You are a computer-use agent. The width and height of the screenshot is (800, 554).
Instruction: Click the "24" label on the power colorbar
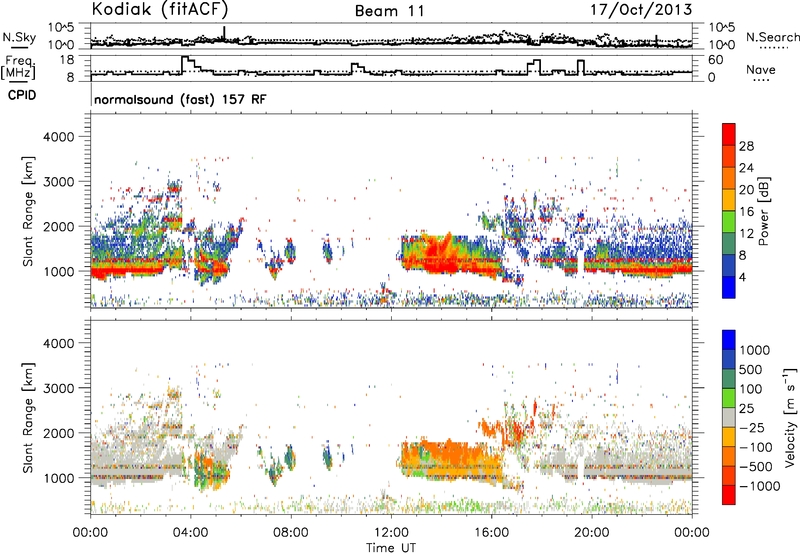746,168
